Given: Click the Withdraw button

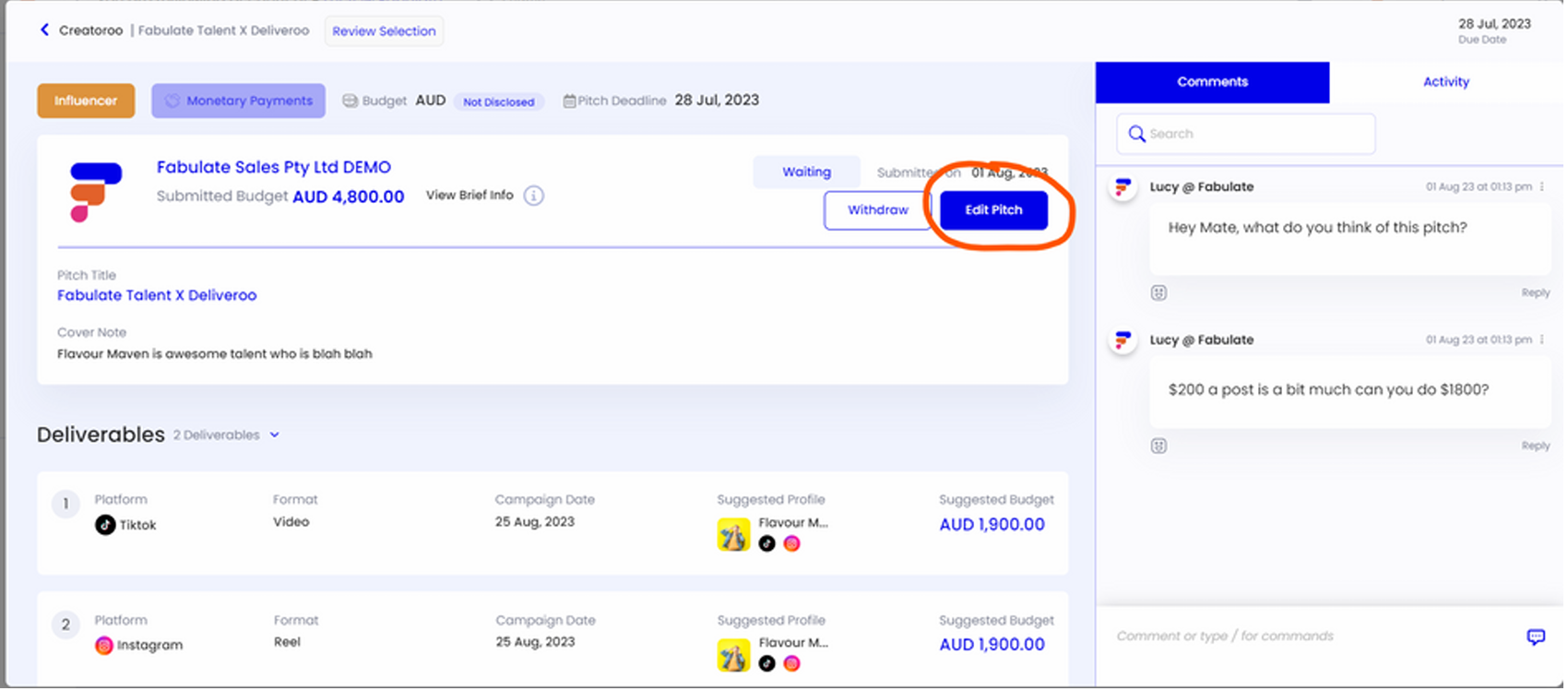Looking at the screenshot, I should (x=877, y=210).
